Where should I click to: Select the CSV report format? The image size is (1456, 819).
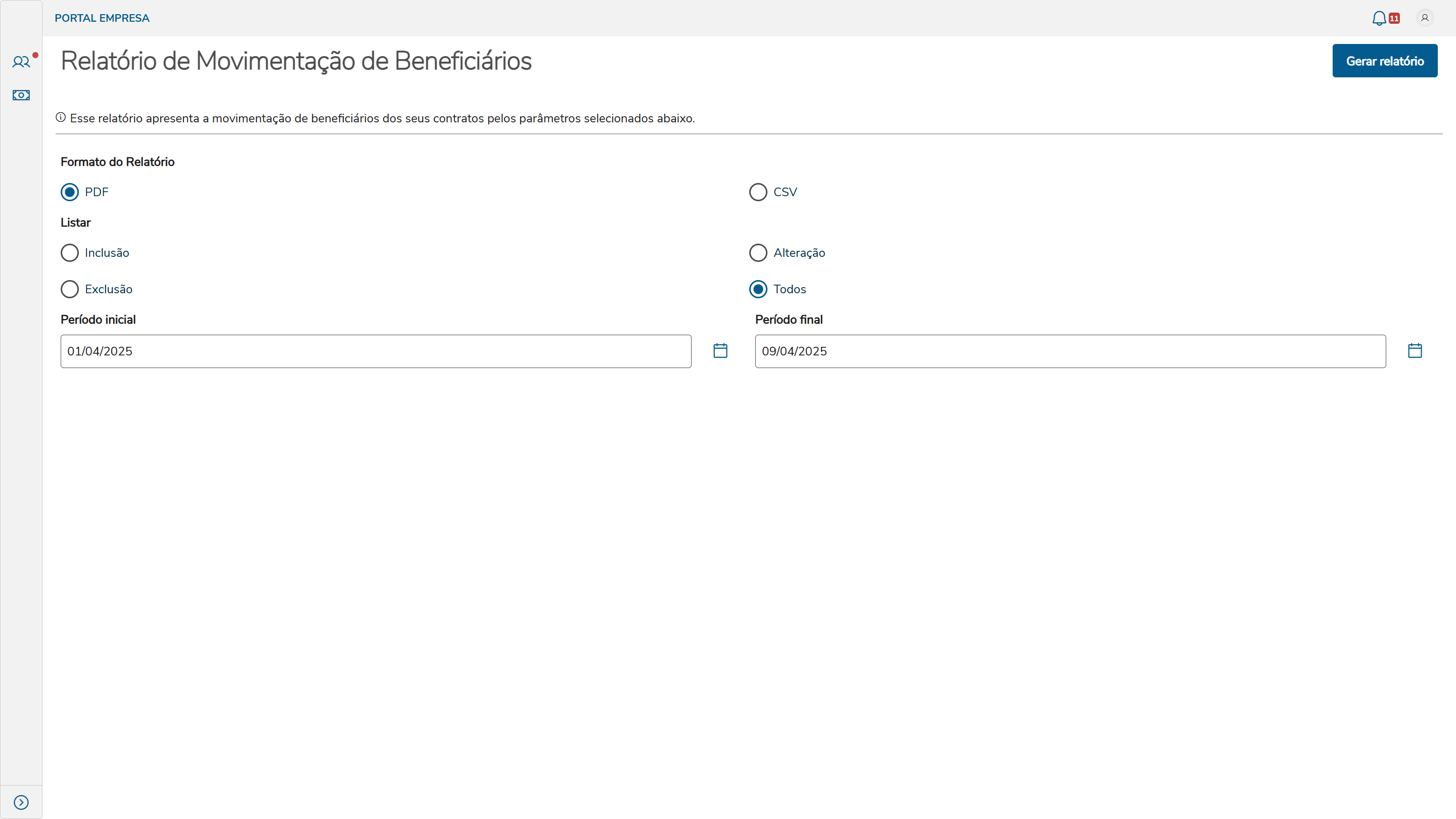758,192
